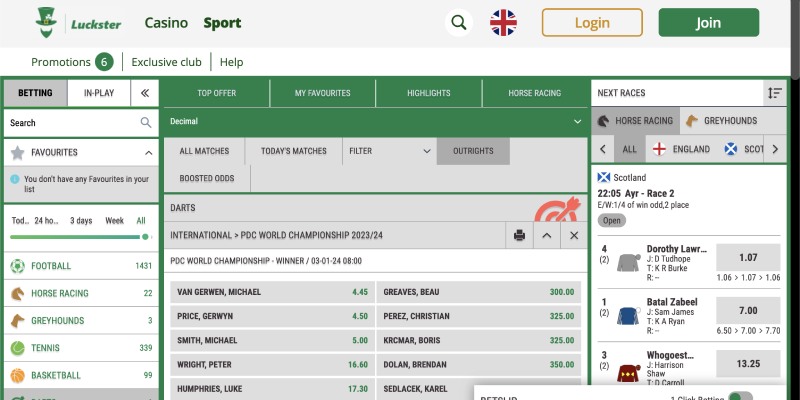This screenshot has width=800, height=400.
Task: Open the search magnifier in header
Action: 459,22
